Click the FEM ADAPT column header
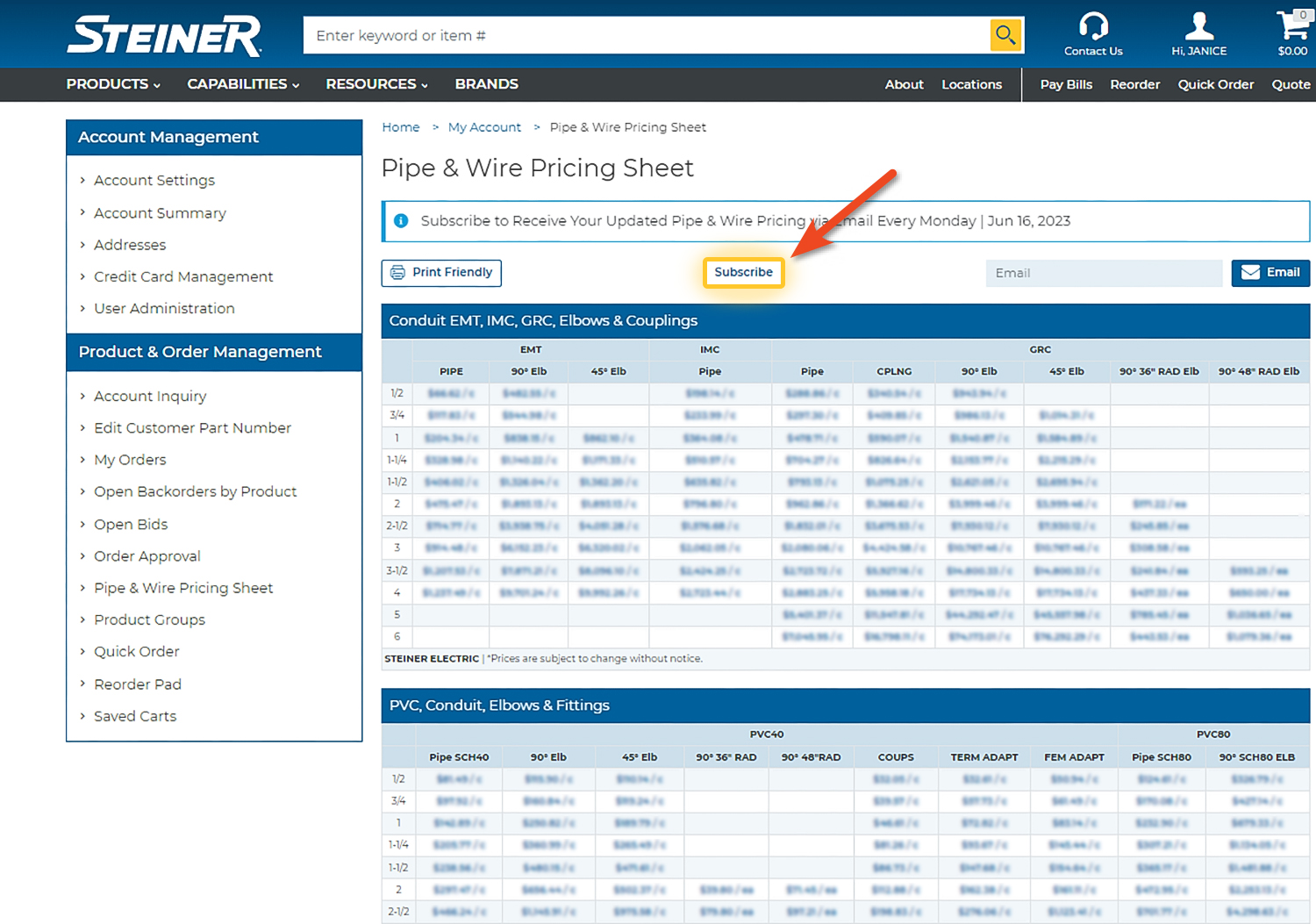1316x924 pixels. [1074, 757]
